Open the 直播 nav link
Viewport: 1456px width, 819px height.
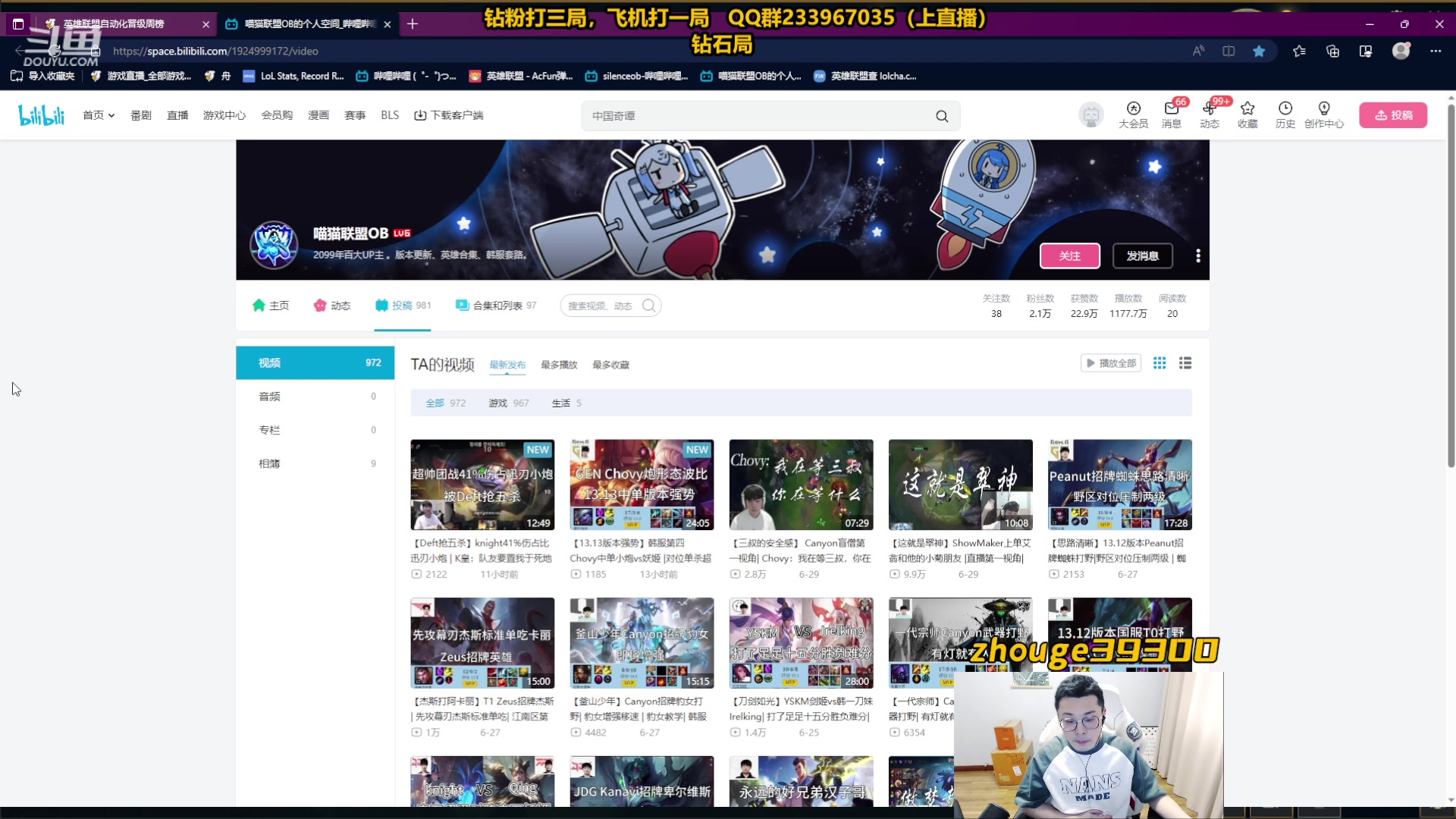click(x=177, y=115)
